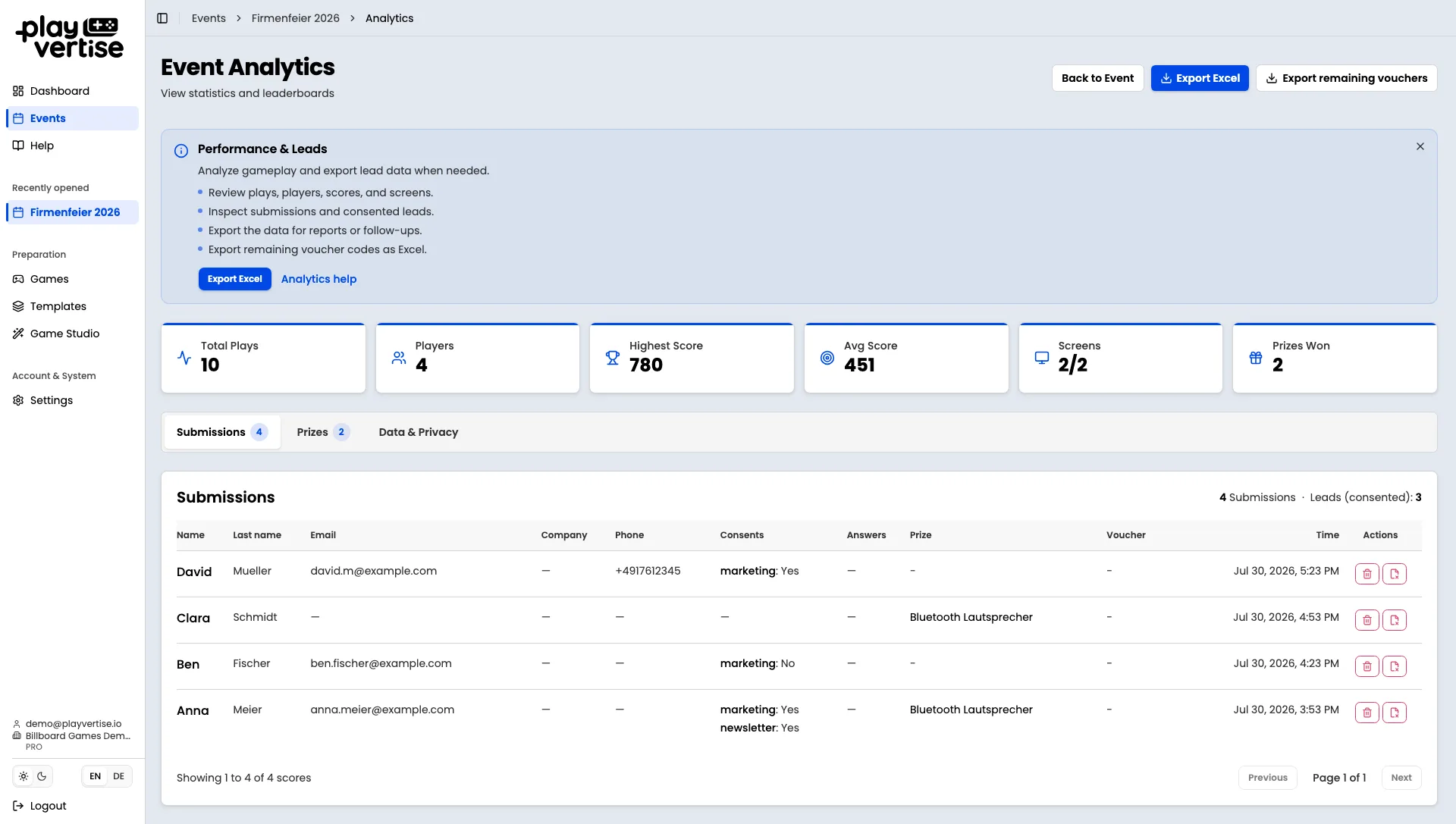Screen dimensions: 1456x824
Task: Select the Data & Privacy tab
Action: pos(419,432)
